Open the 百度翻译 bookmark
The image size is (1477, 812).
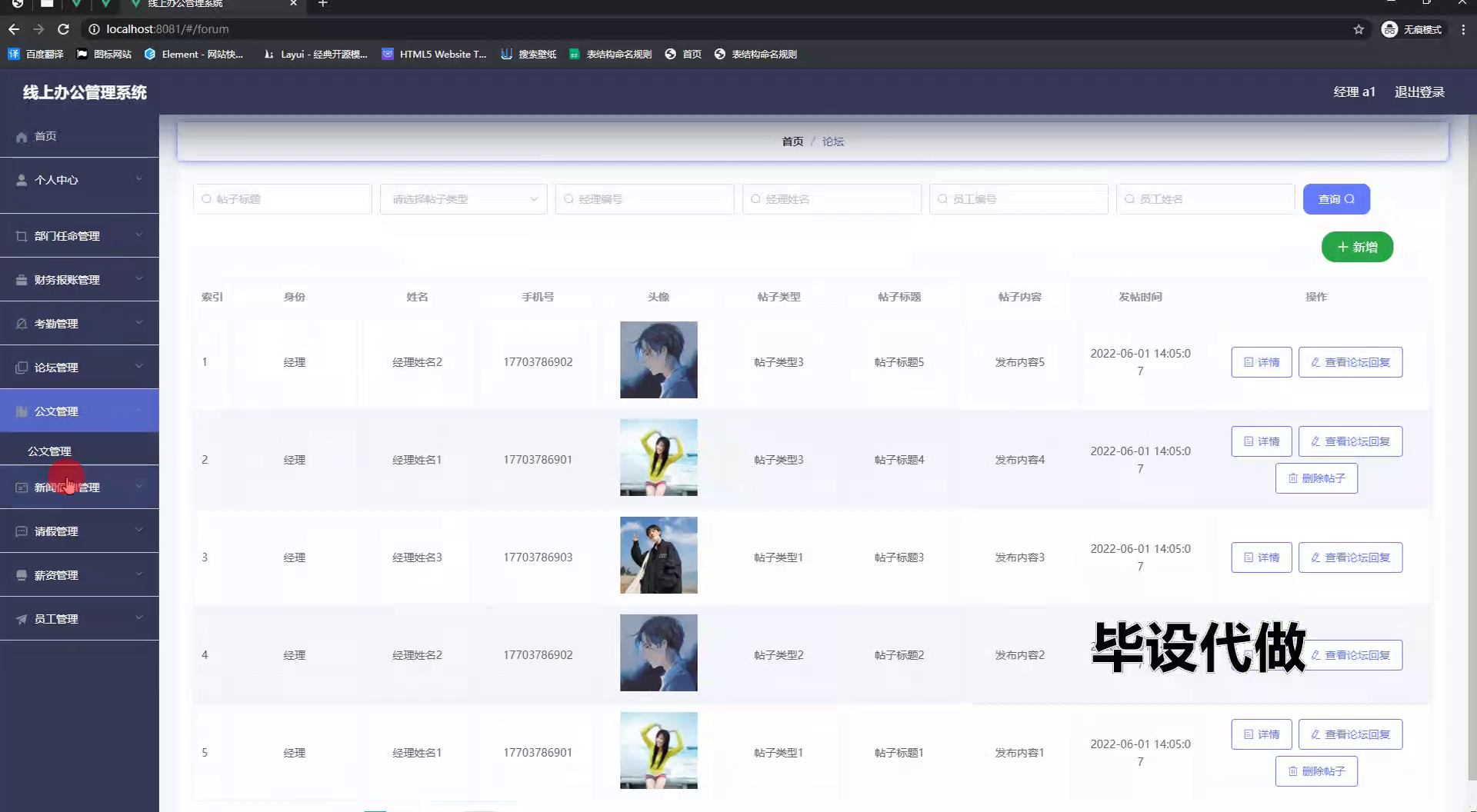(x=36, y=54)
